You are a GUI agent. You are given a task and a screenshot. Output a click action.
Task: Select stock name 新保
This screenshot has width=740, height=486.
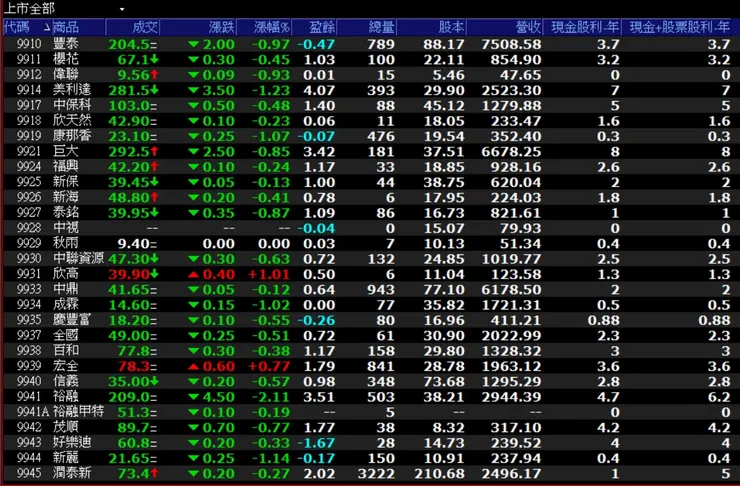click(x=66, y=182)
